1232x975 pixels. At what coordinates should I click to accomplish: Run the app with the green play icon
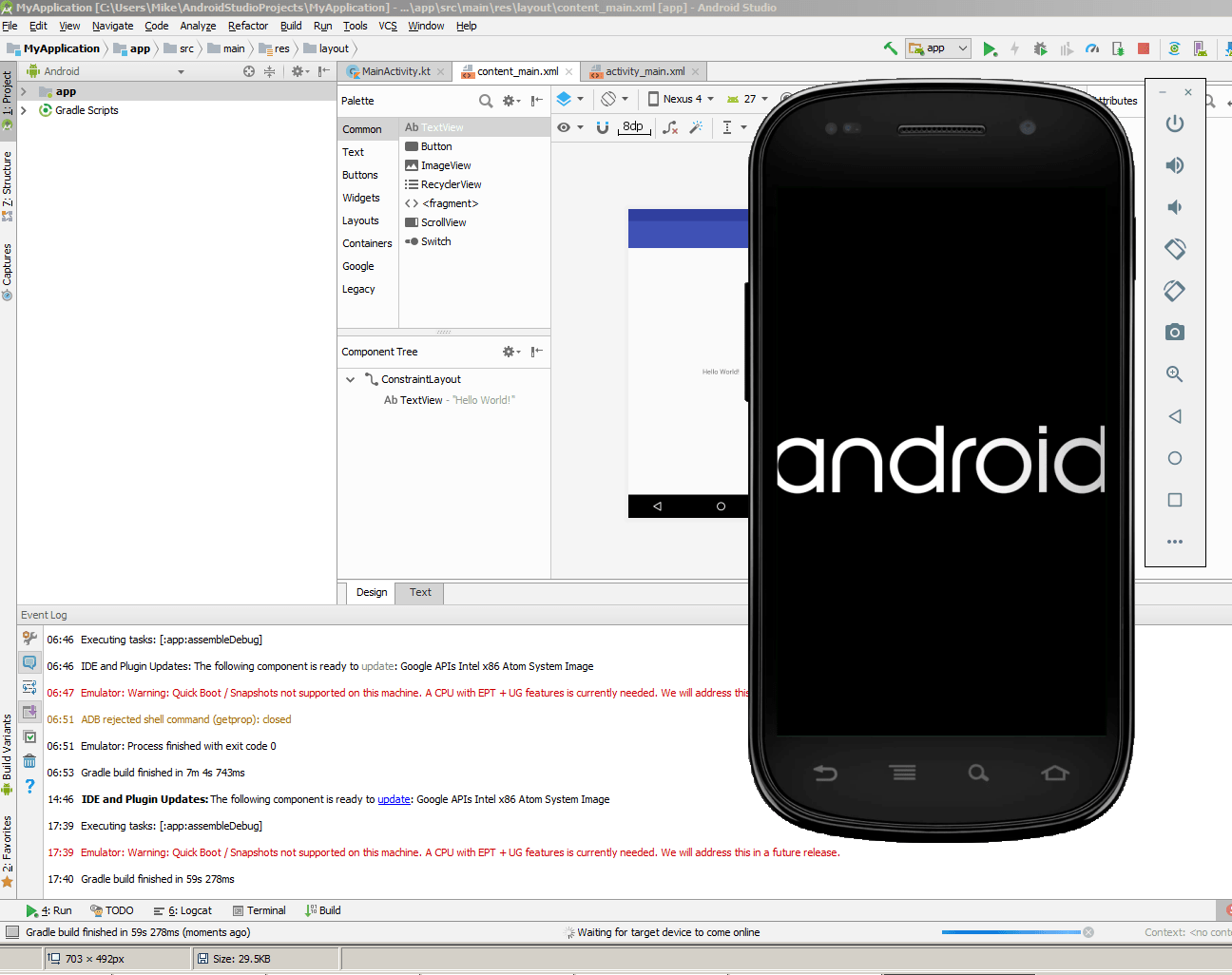(x=990, y=48)
